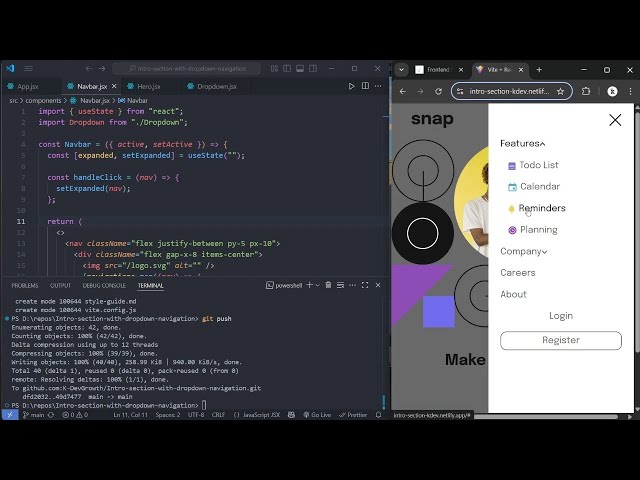Split the editor to the right
The height and width of the screenshot is (480, 640).
tap(365, 86)
